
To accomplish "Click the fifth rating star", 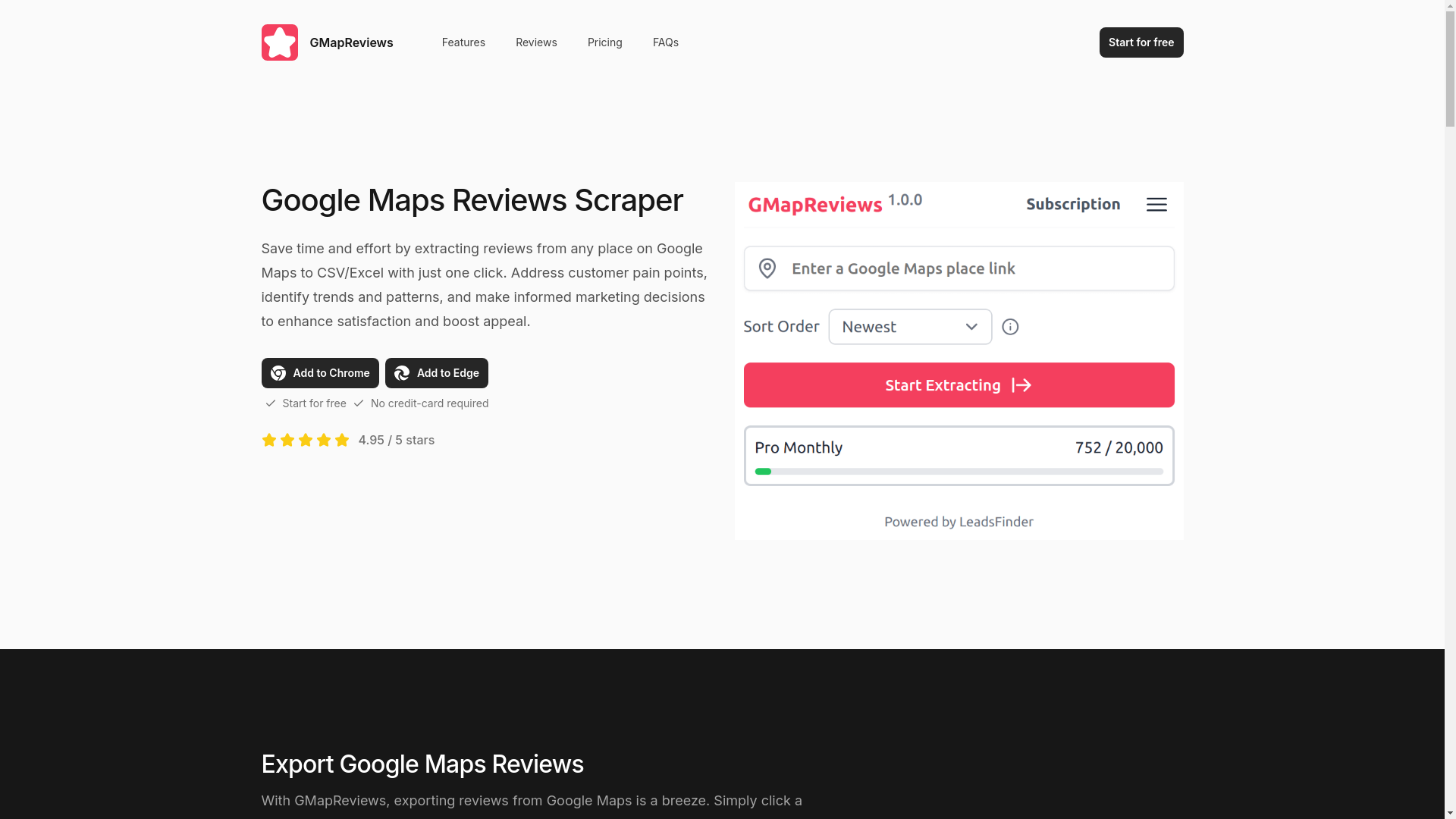I will pos(341,440).
